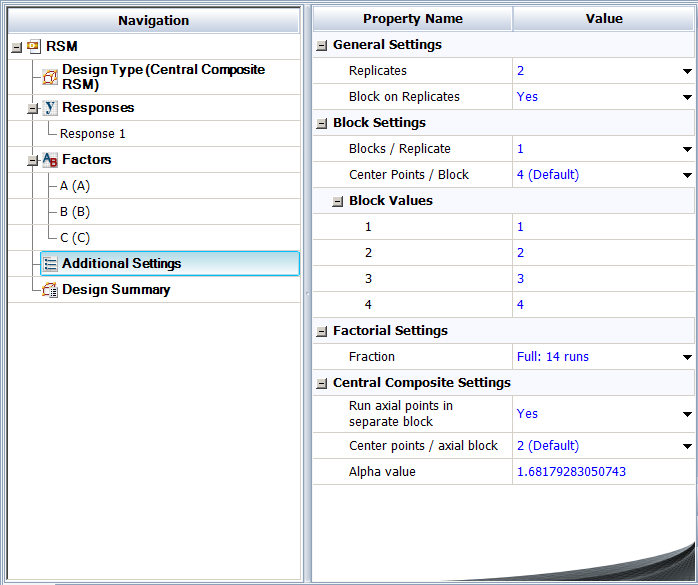Click the Value column header
Image resolution: width=698 pixels, height=585 pixels.
click(x=604, y=19)
